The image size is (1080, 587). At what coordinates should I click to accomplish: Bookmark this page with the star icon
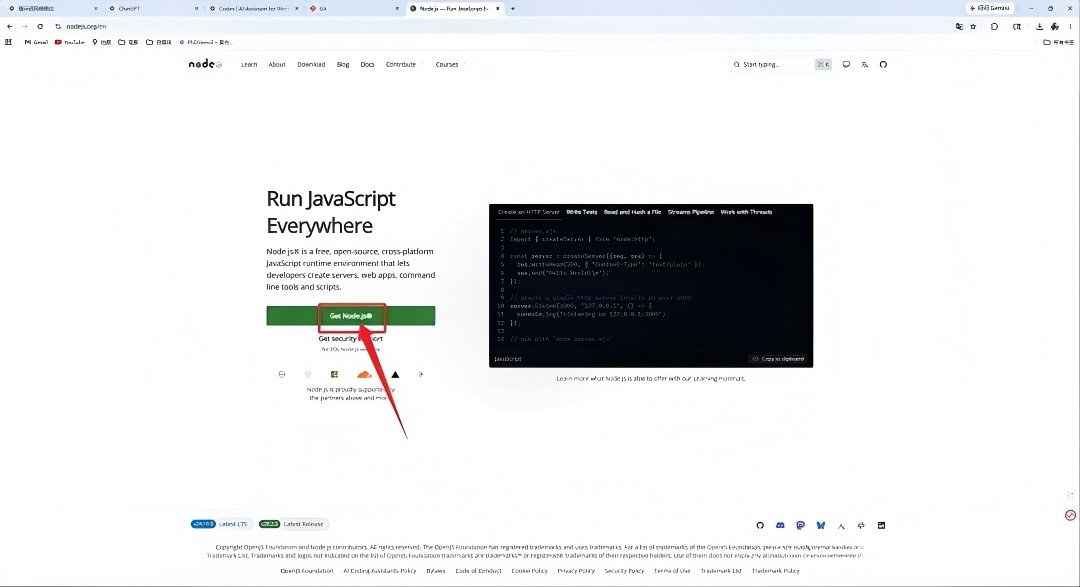[x=973, y=26]
